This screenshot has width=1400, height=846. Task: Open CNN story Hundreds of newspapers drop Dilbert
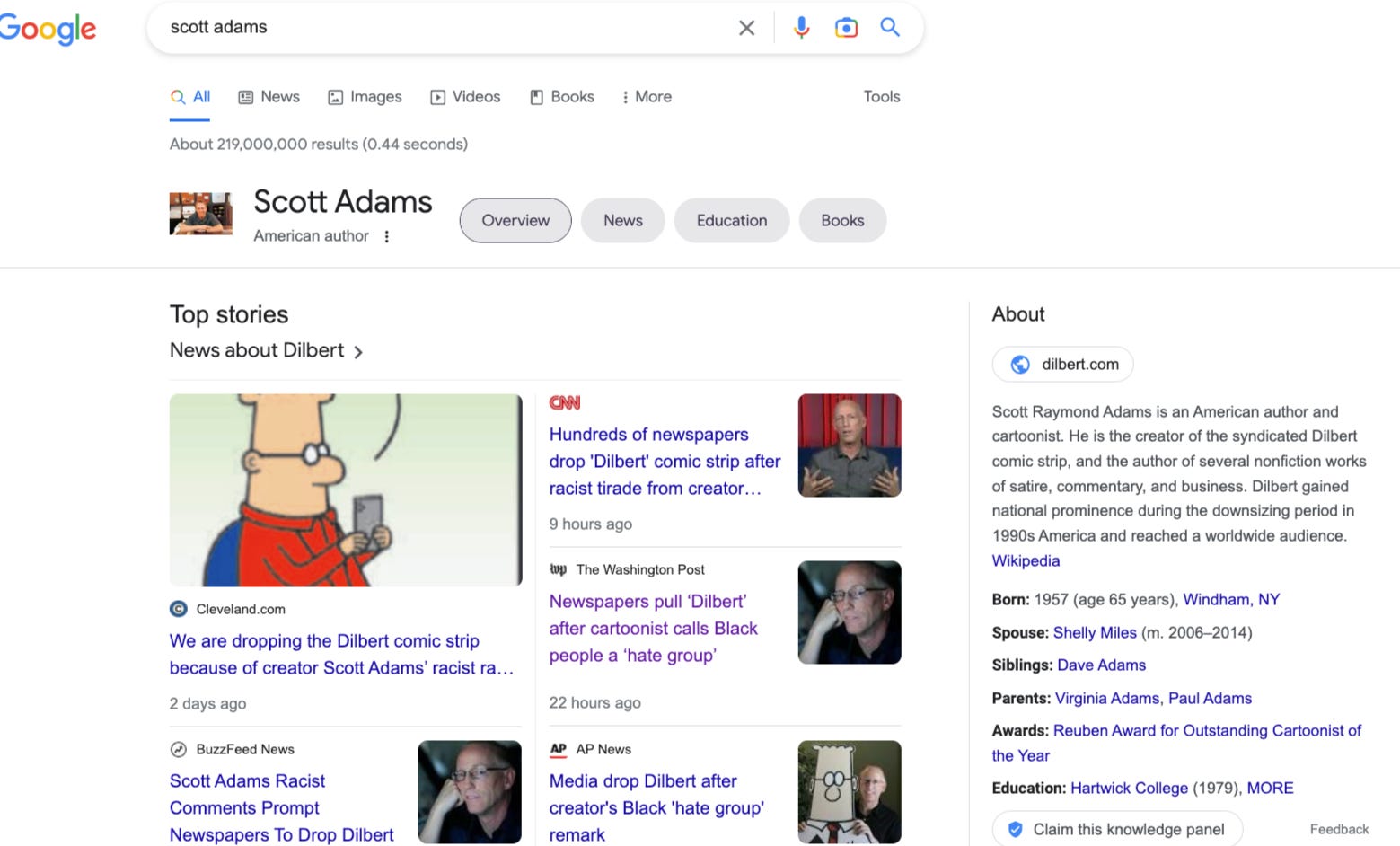click(665, 462)
